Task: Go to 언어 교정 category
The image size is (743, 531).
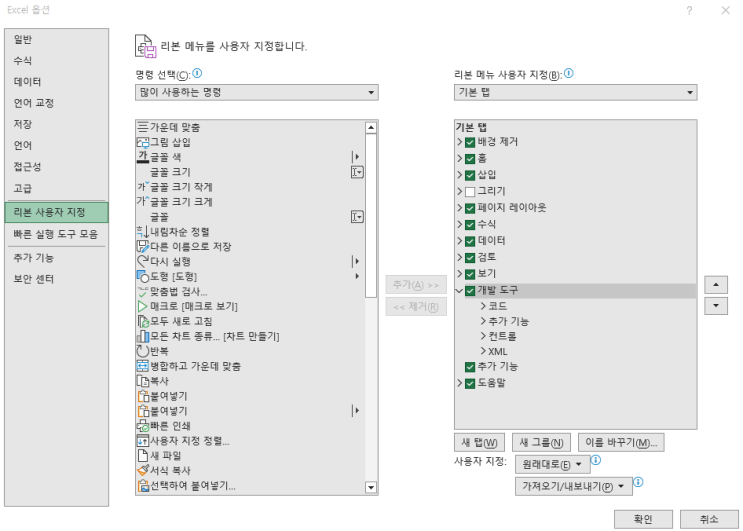Action: (56, 103)
